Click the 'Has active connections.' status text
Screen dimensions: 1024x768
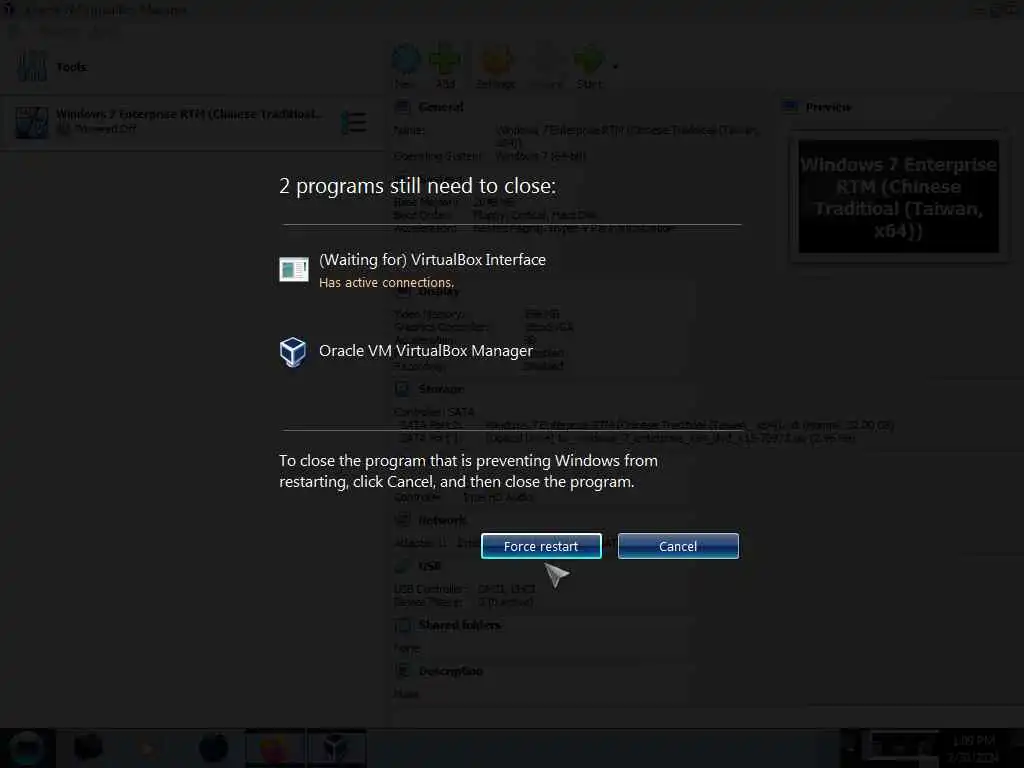(x=386, y=282)
